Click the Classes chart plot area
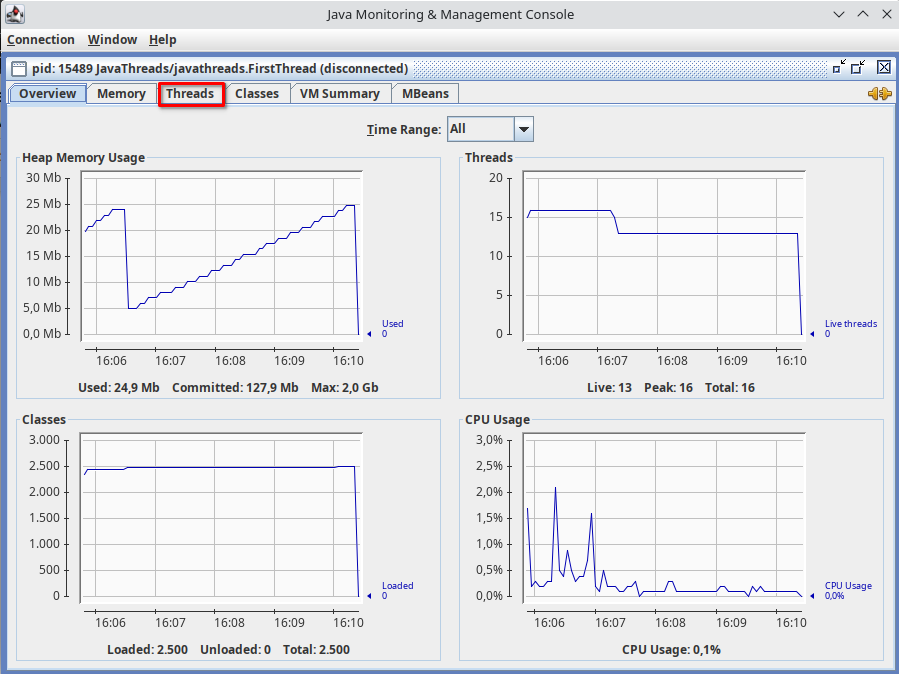Screen dimensions: 899x674 click(x=222, y=518)
